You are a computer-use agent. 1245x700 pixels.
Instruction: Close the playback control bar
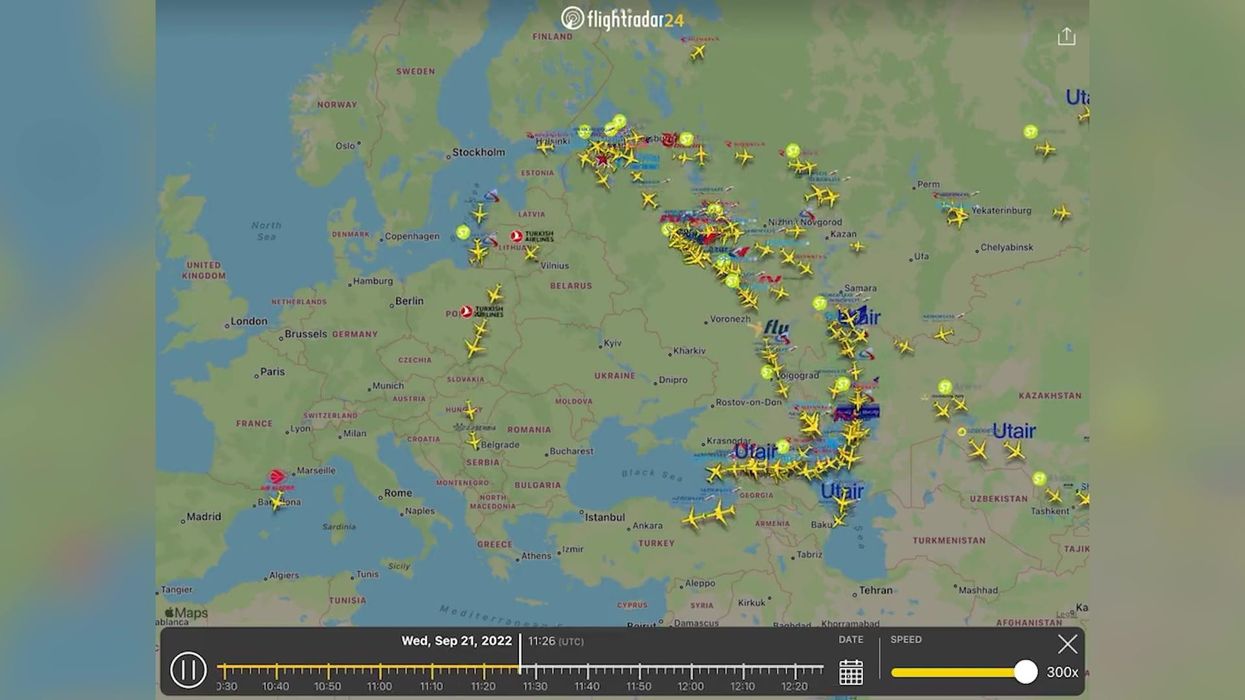(x=1067, y=644)
